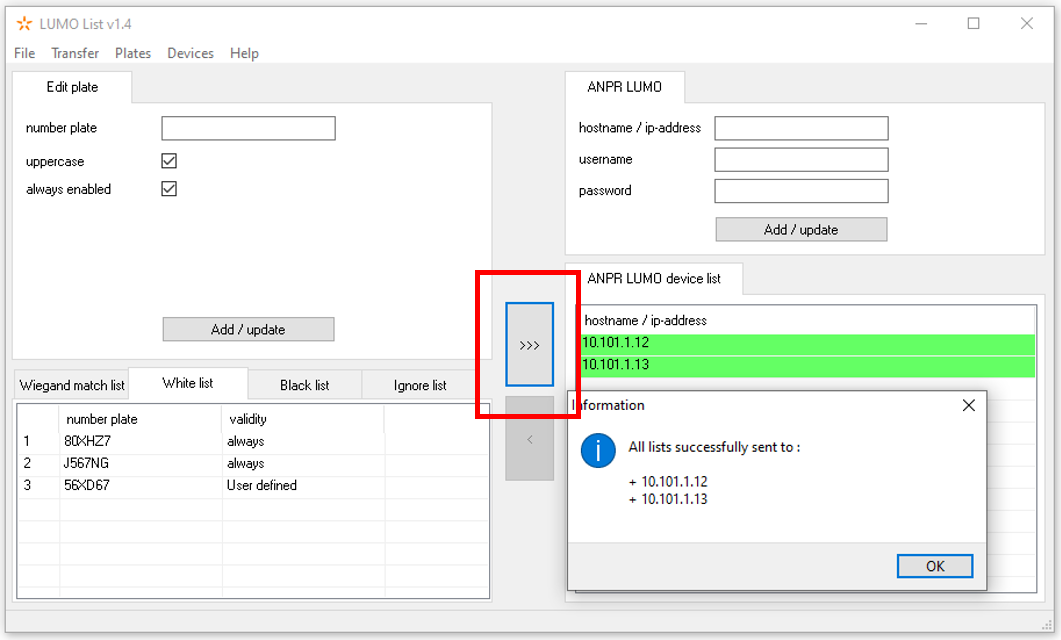Select plate 80XHZ7 in the white list

coord(87,441)
